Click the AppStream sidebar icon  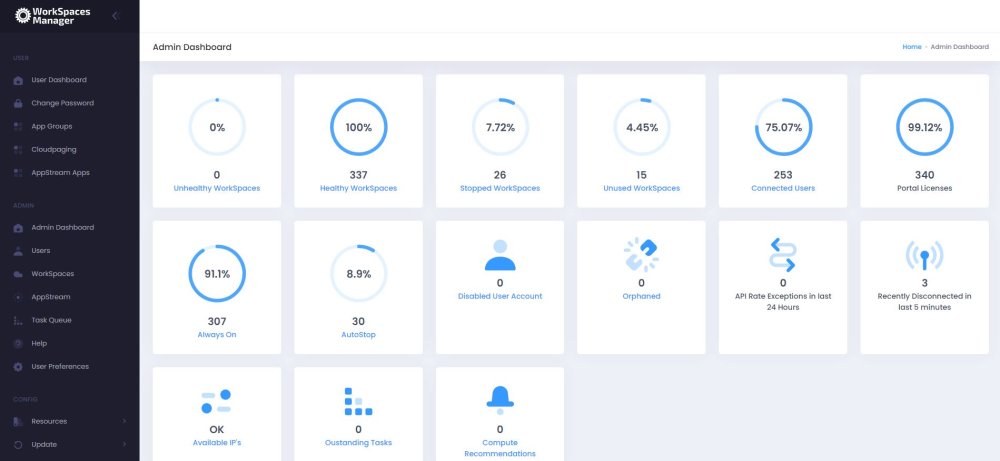pyautogui.click(x=18, y=297)
